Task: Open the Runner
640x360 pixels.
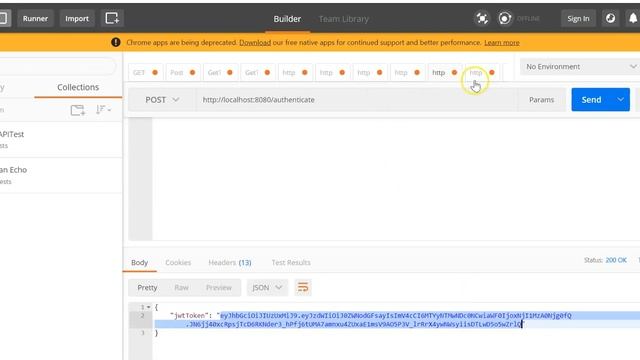Action: point(35,18)
